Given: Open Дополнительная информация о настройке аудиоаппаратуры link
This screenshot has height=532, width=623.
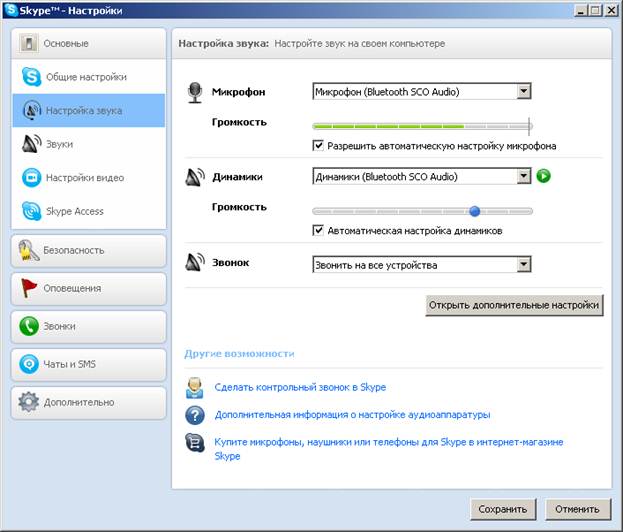Looking at the screenshot, I should (x=352, y=415).
